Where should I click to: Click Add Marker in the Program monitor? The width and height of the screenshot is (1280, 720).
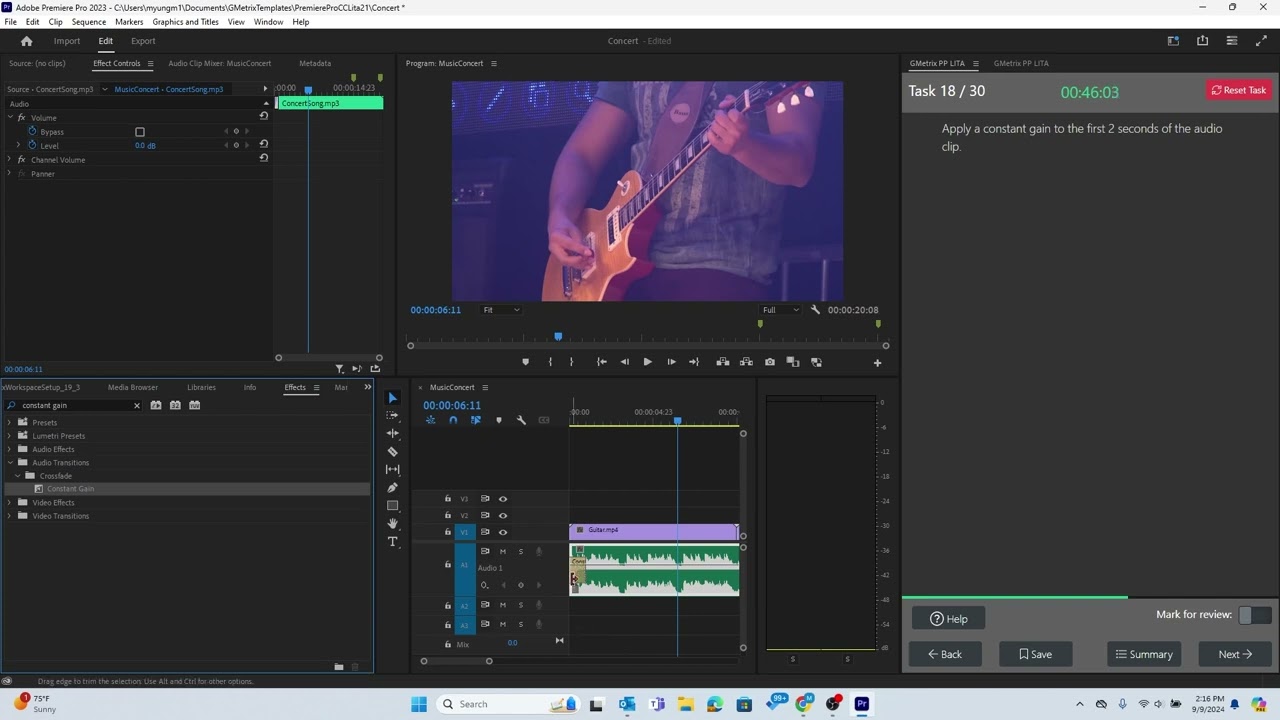point(525,362)
